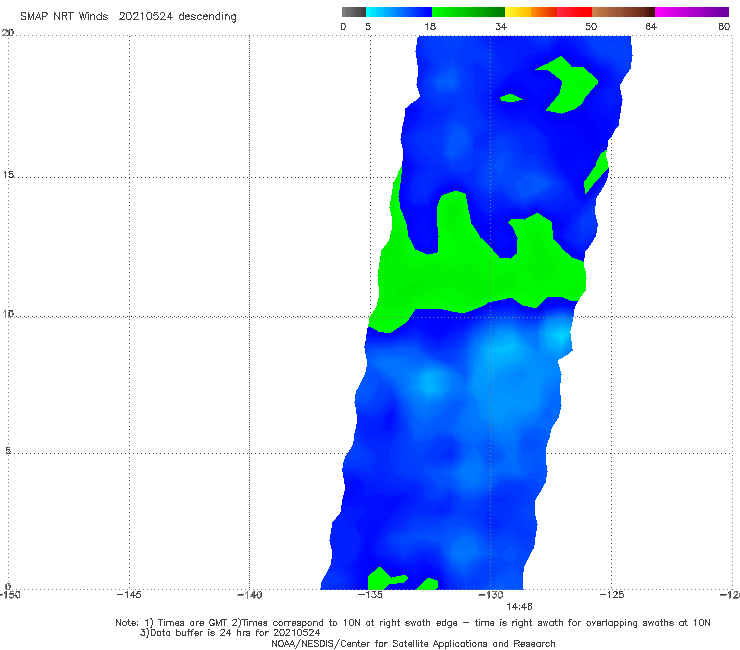Click the 'Data buffer is 24 hrs' note
Screen dimensions: 740x650
point(230,633)
